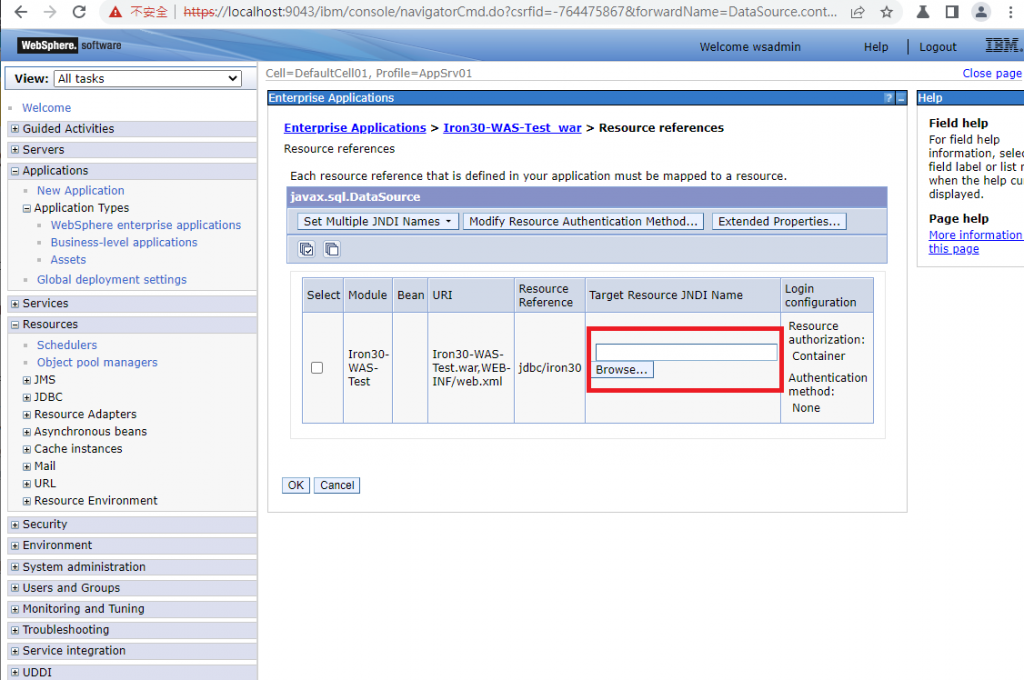The width and height of the screenshot is (1024, 680).
Task: Click Iron30-WAS-Test_war breadcrumb link
Action: 512,128
